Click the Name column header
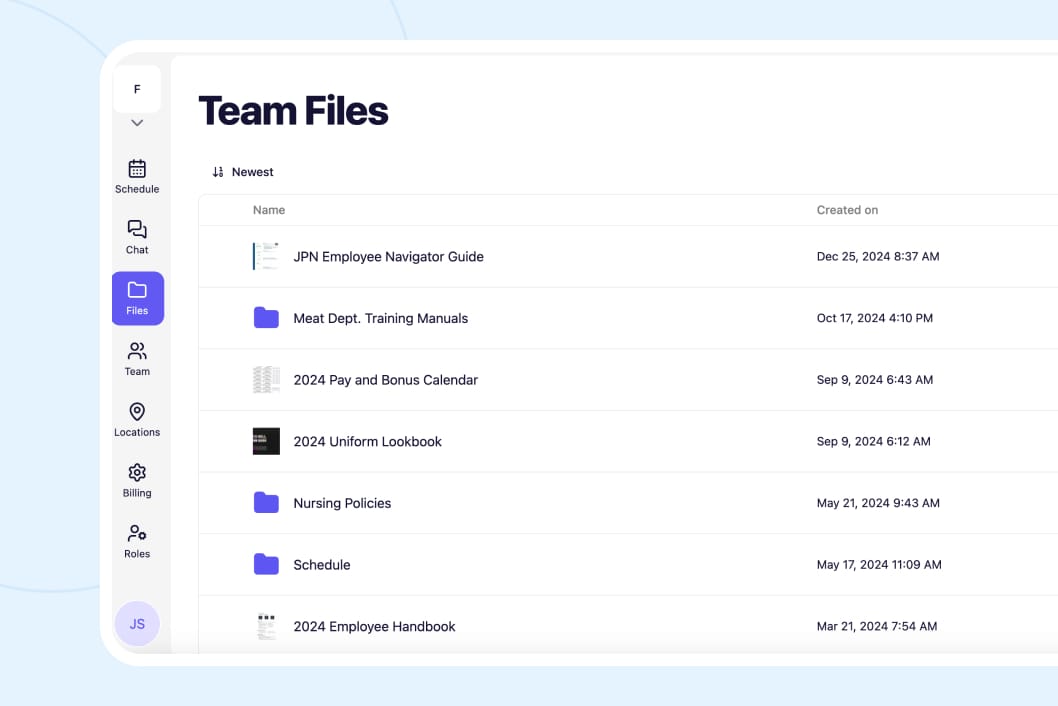 tap(269, 210)
